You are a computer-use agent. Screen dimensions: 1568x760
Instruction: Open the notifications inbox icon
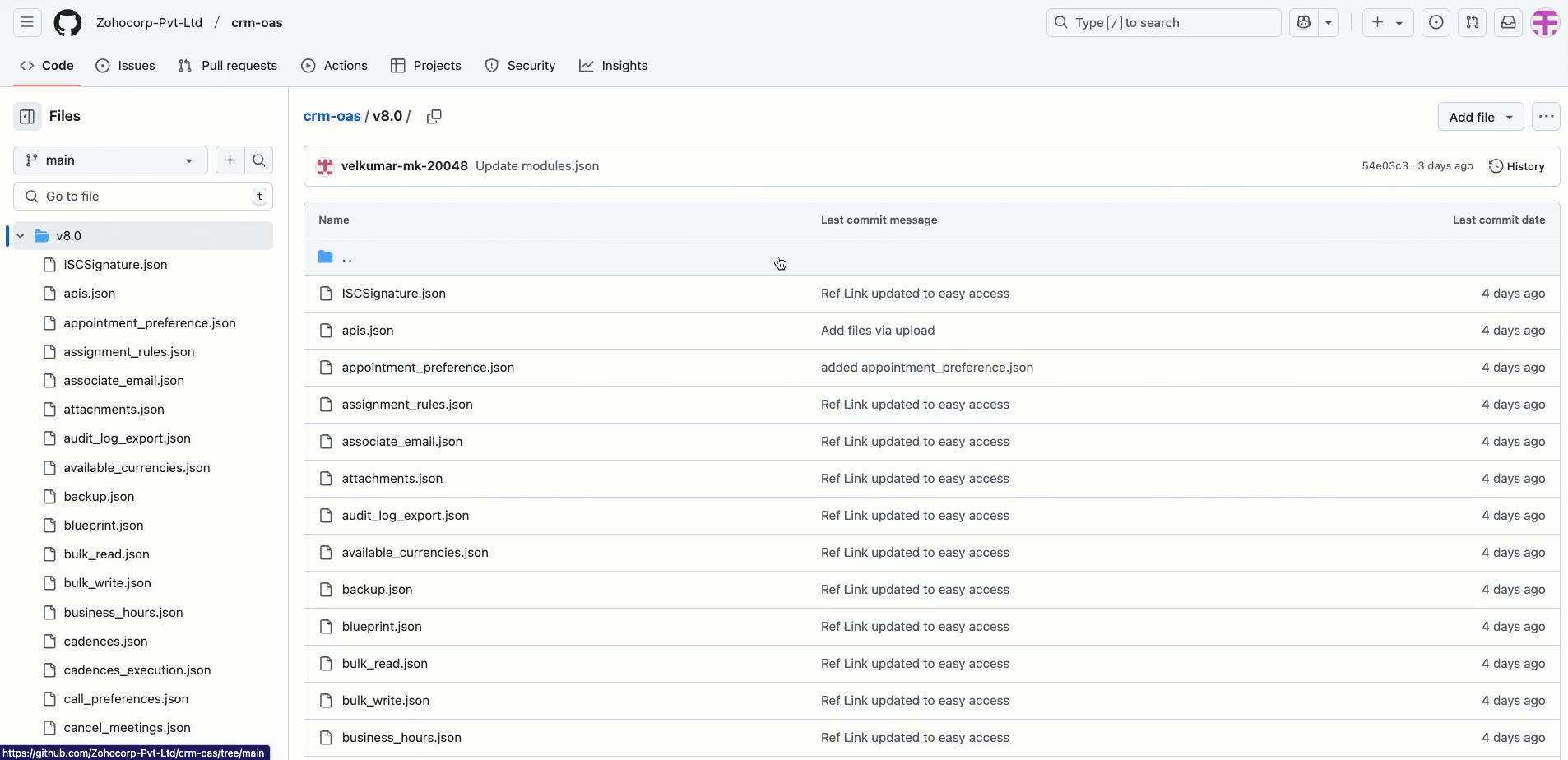point(1508,23)
